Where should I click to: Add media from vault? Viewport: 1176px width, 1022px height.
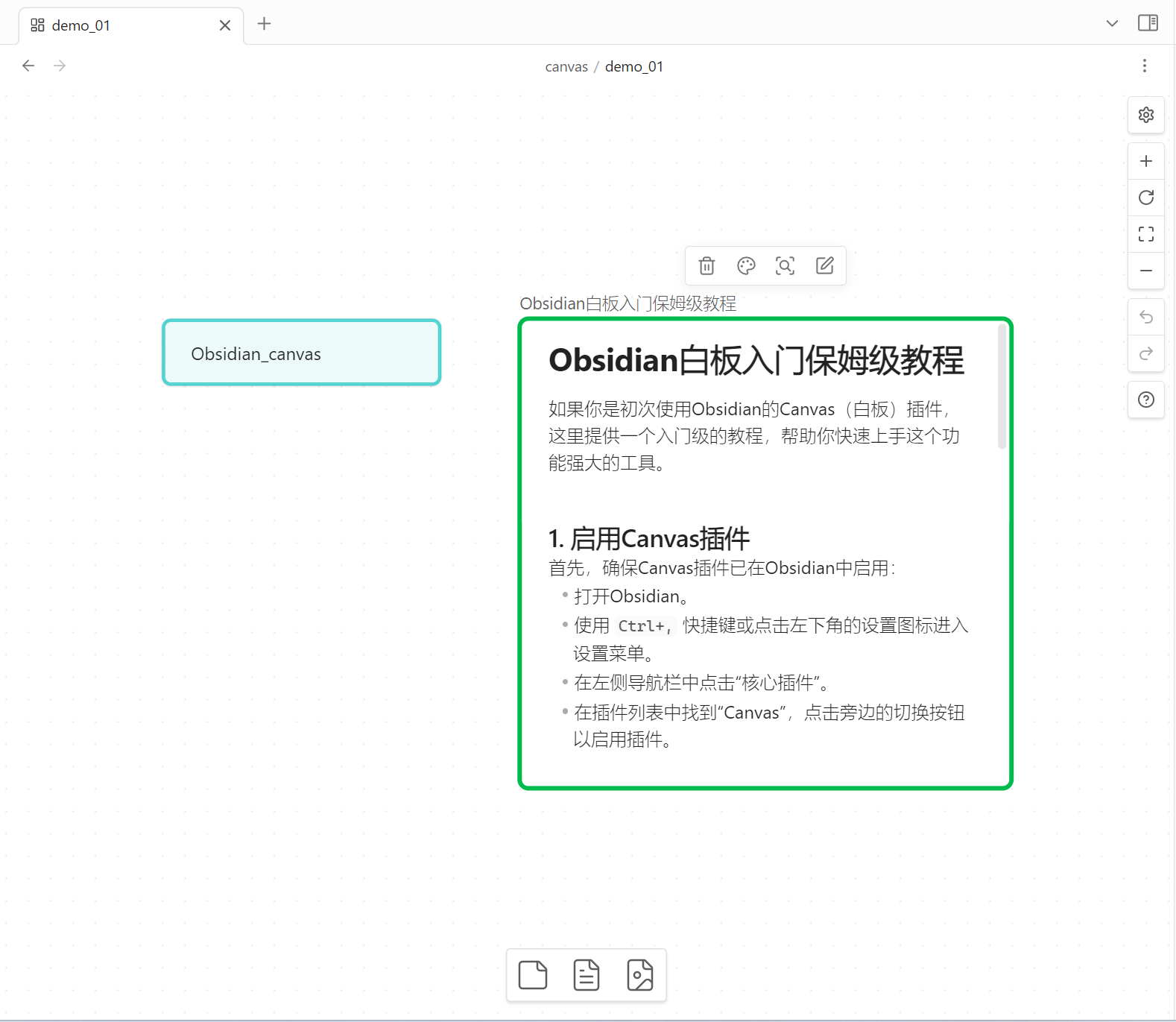tap(640, 975)
